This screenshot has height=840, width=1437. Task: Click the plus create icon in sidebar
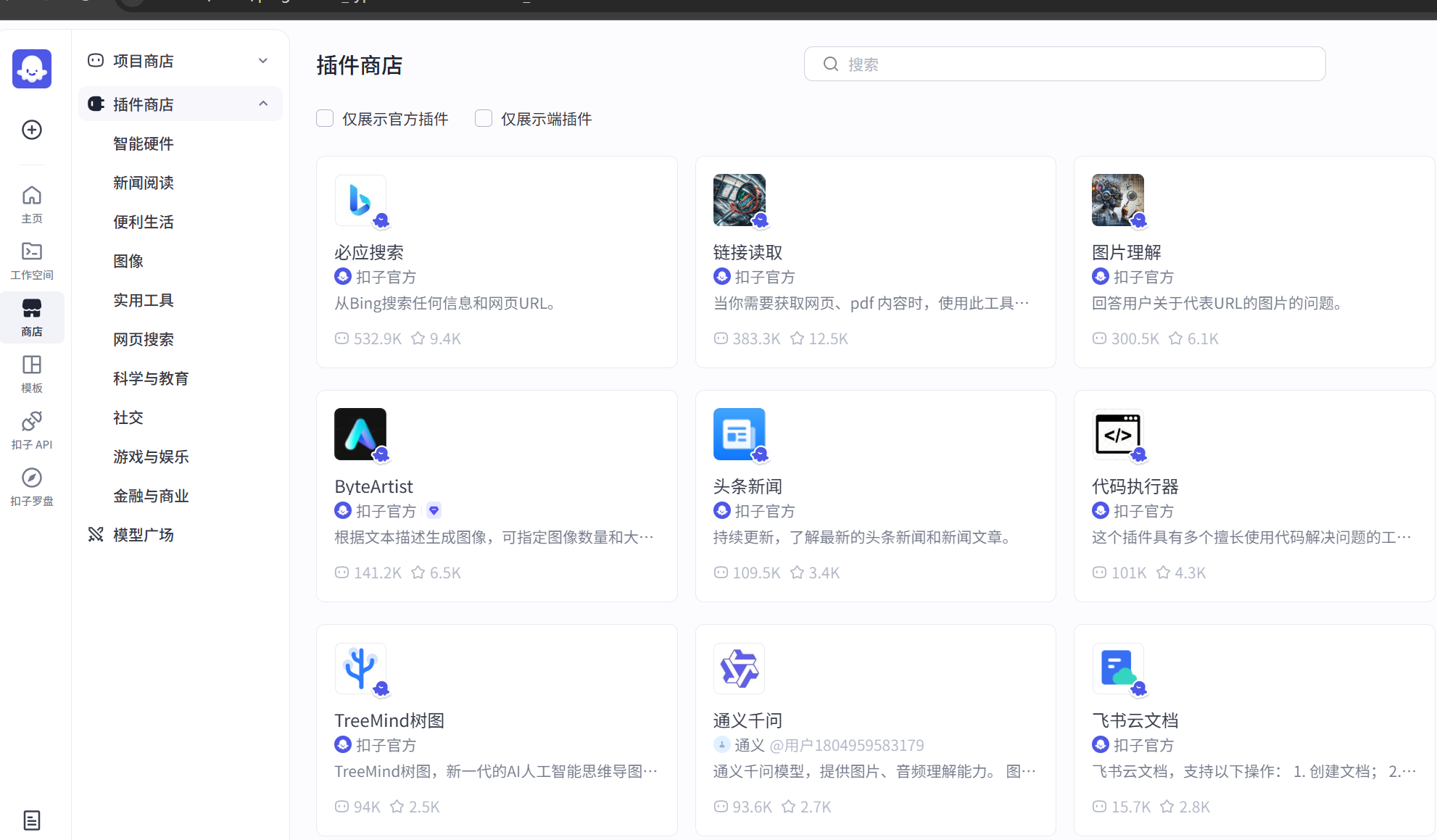tap(32, 130)
